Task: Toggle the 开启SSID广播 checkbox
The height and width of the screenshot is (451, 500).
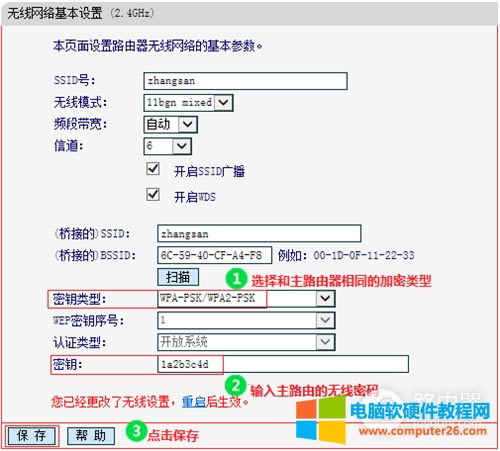Action: point(153,169)
